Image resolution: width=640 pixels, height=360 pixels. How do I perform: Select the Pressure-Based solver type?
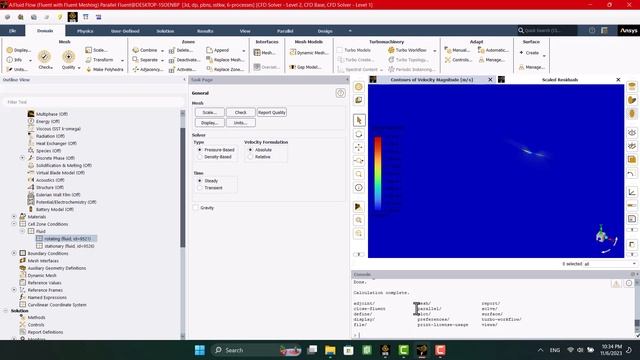click(216, 150)
